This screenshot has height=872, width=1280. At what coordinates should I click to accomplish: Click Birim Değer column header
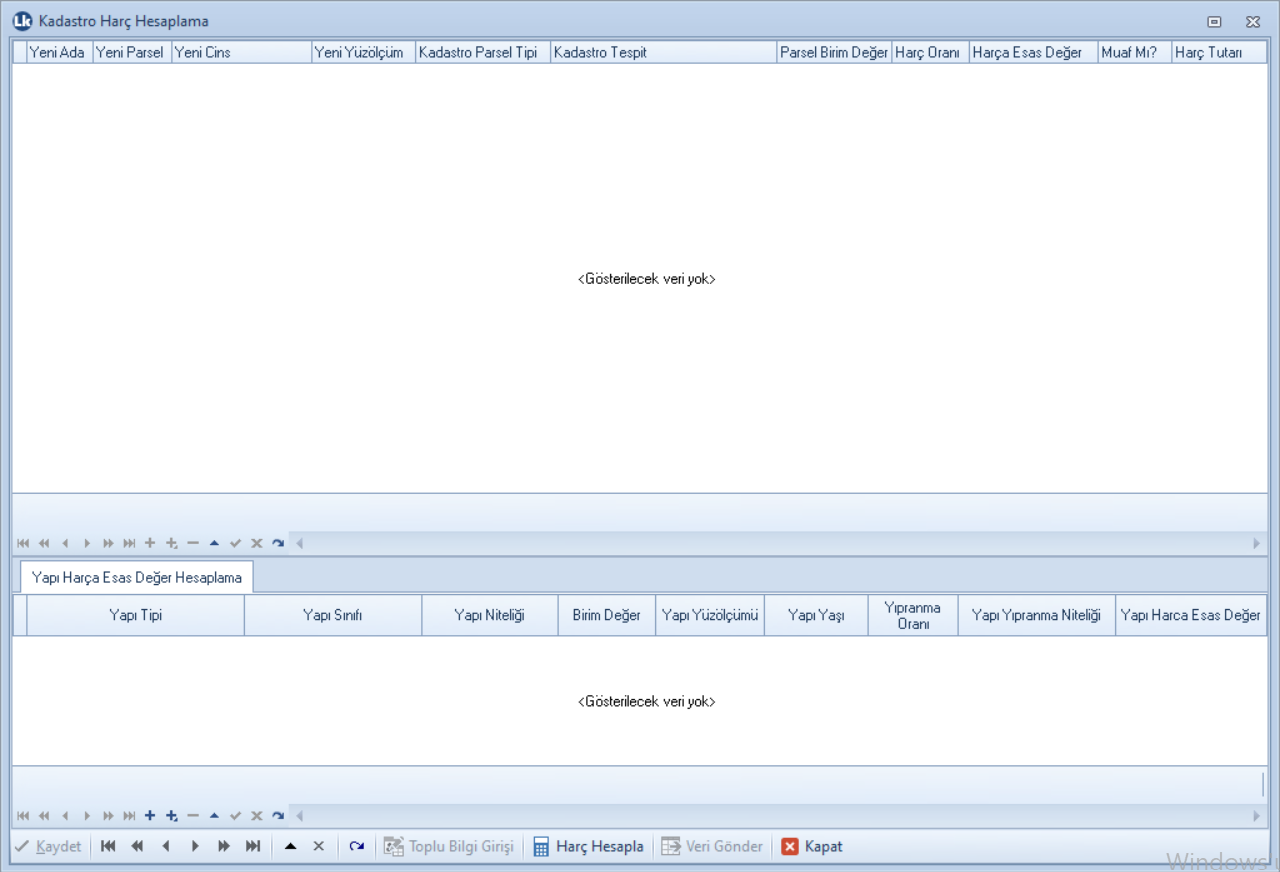pos(607,615)
